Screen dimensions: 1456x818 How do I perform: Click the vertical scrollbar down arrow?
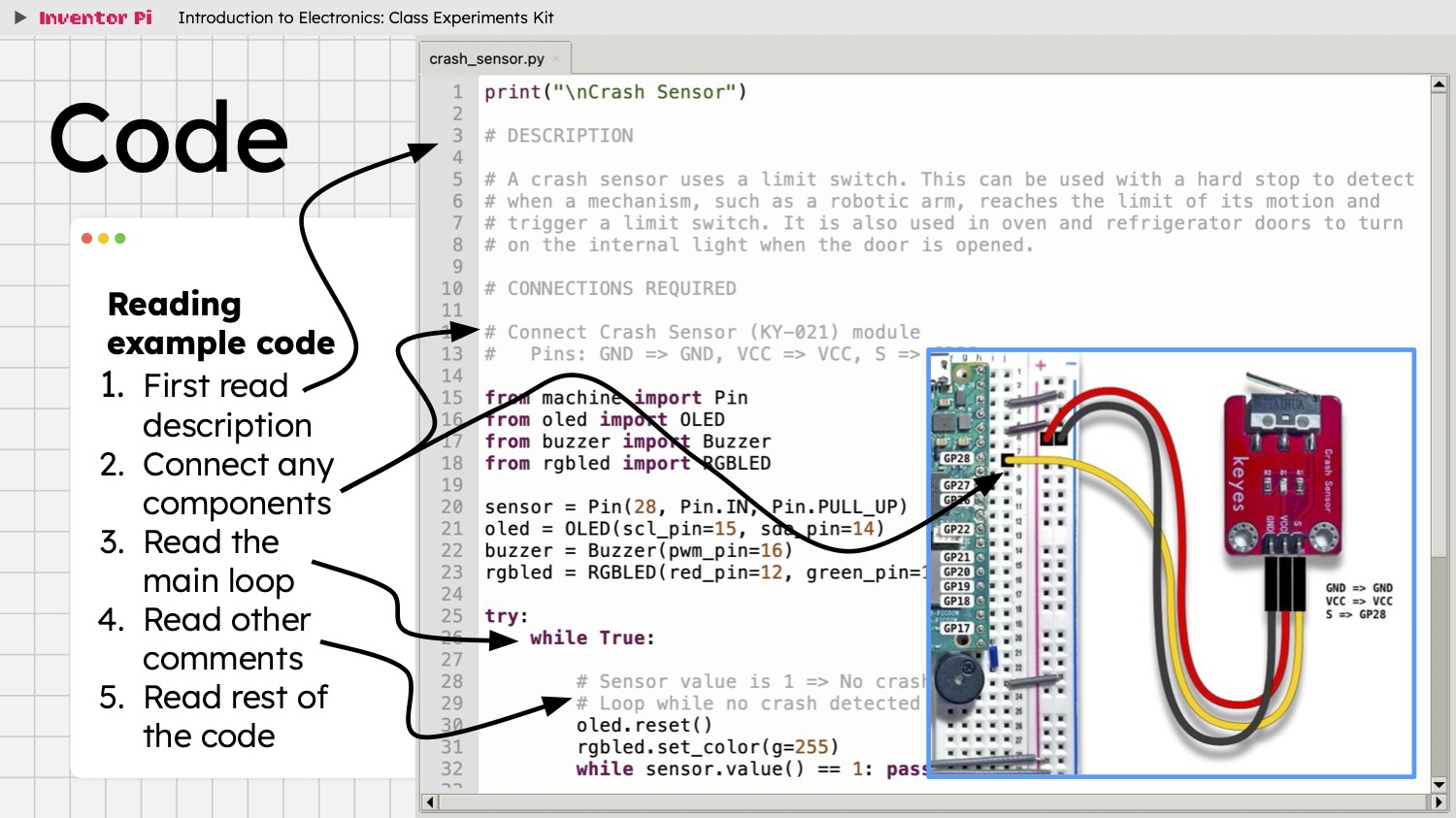click(x=1439, y=784)
